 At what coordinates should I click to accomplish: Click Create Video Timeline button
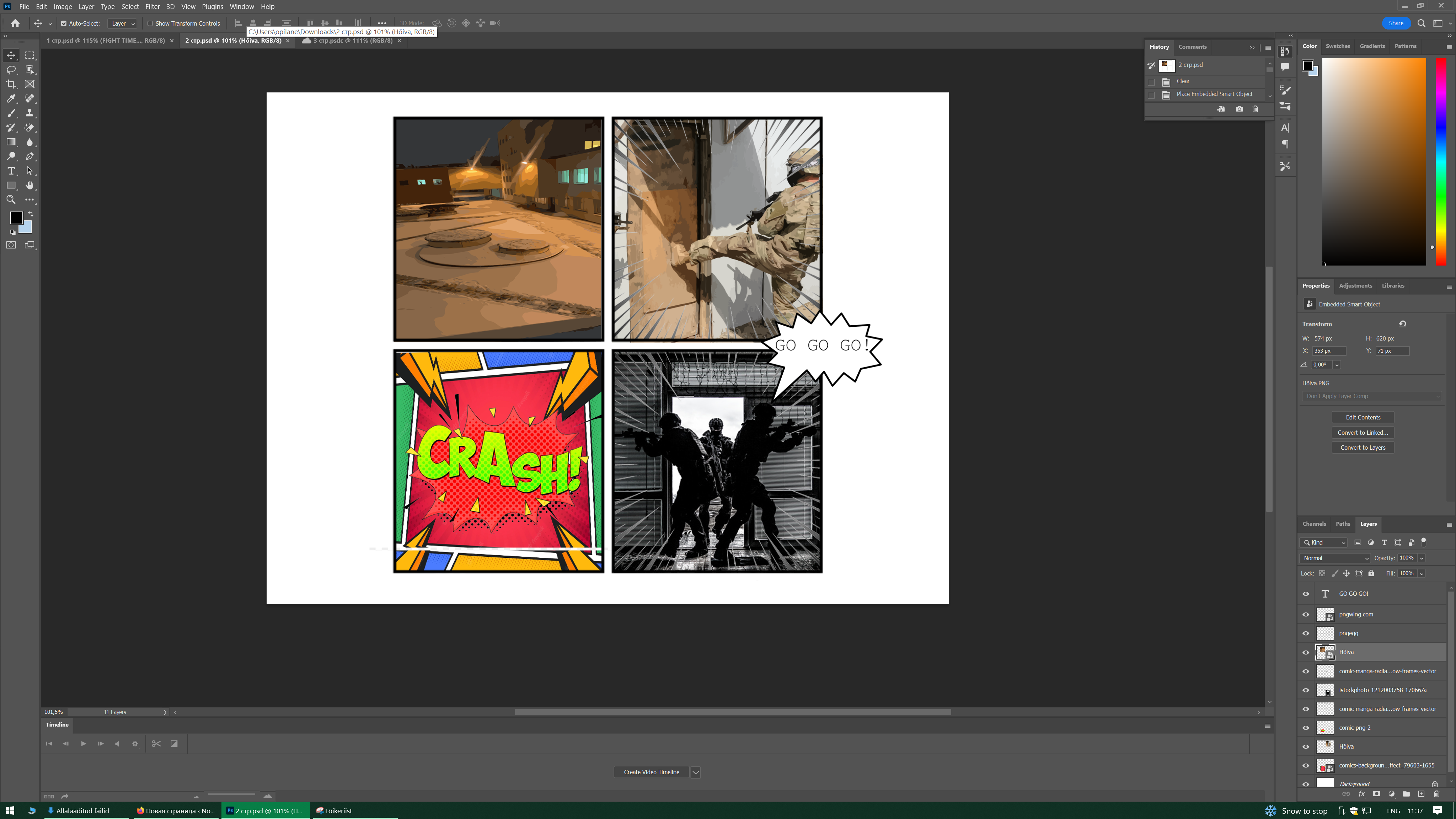[651, 772]
